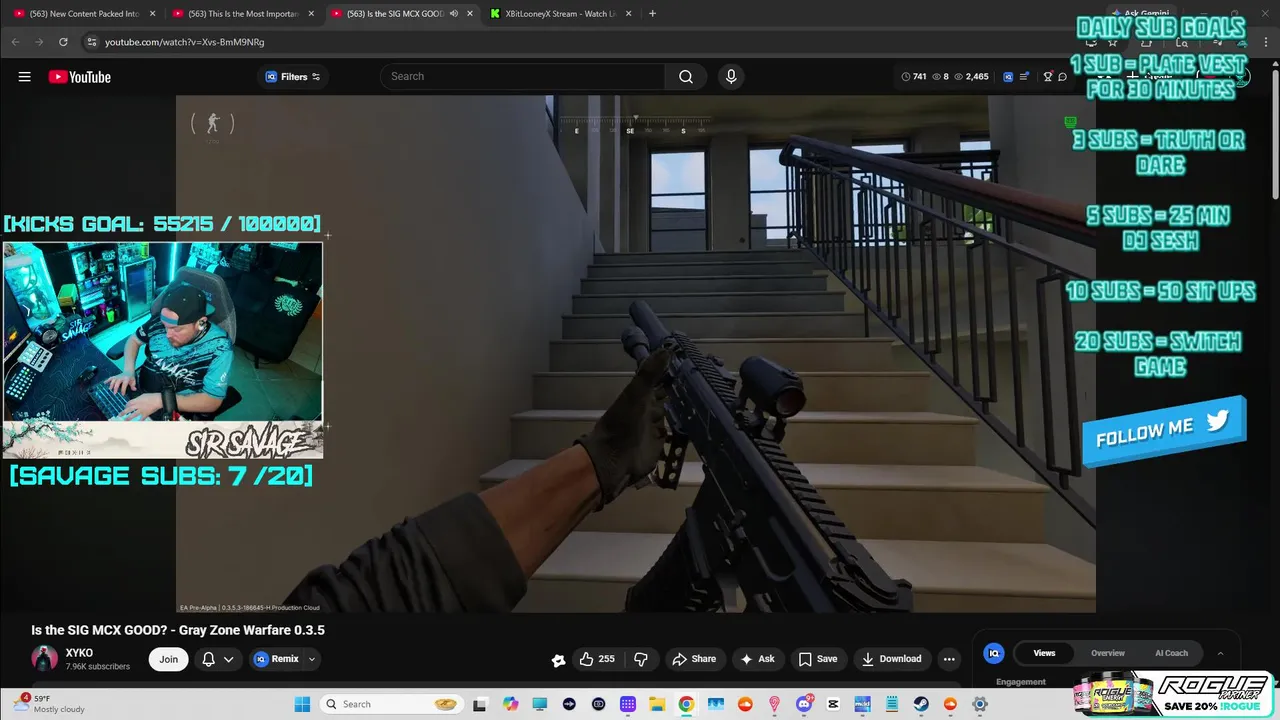Open CapCut from the taskbar
Viewport: 1280px width, 720px height.
click(x=833, y=704)
